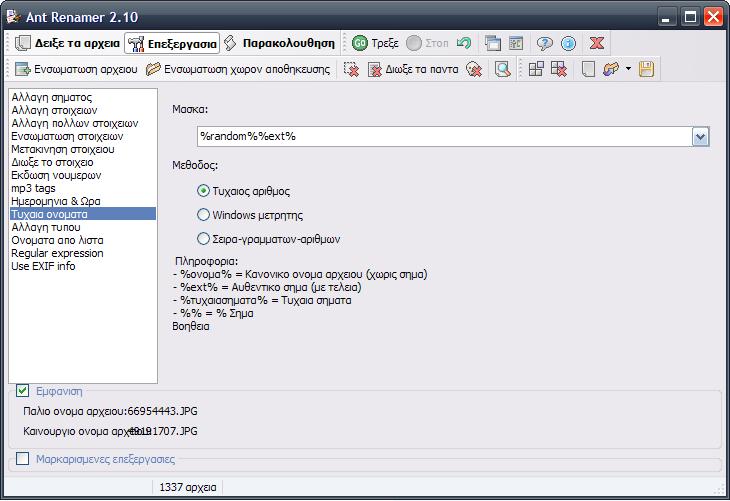730x501 pixels.
Task: Open the mask combo box dropdown arrow
Action: pos(700,137)
